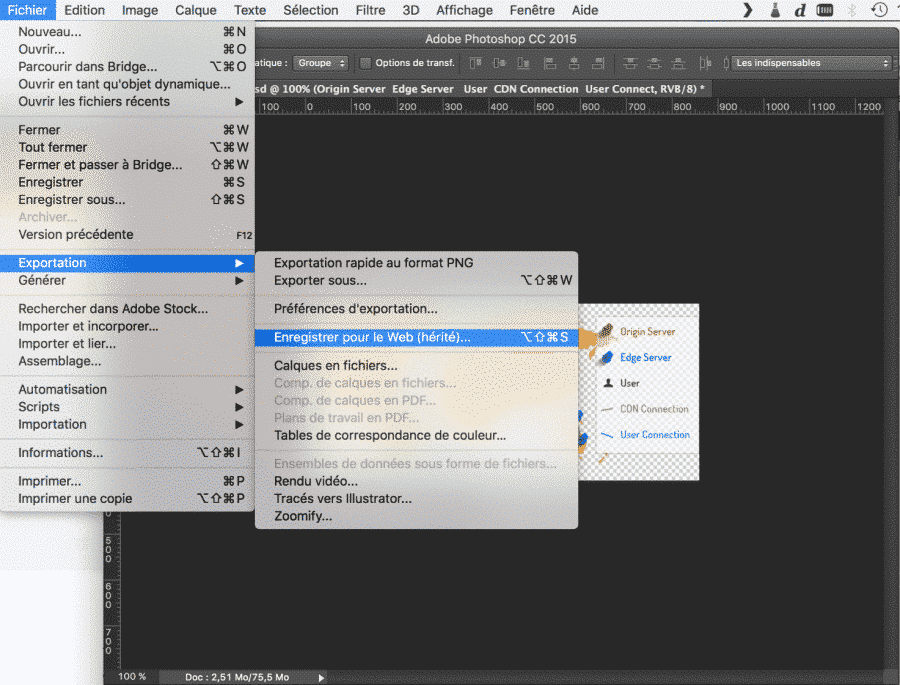Expand the Doc size status bar arrow
The width and height of the screenshot is (900, 685).
321,677
